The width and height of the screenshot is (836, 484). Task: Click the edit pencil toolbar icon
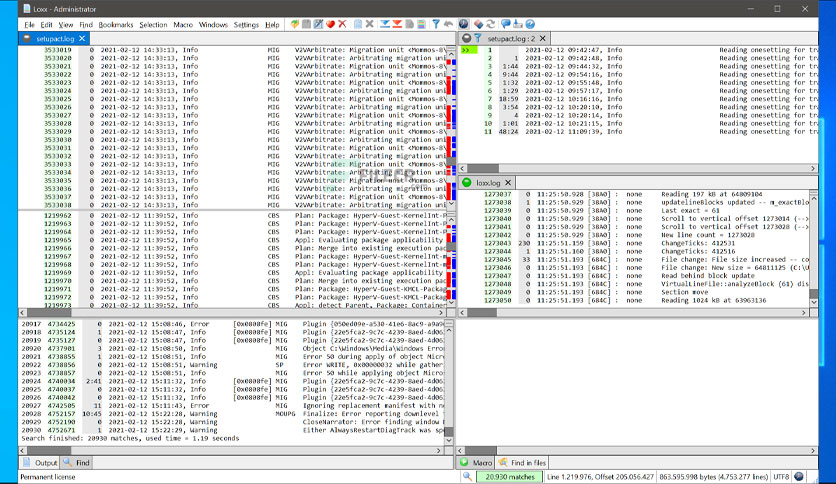[x=318, y=24]
